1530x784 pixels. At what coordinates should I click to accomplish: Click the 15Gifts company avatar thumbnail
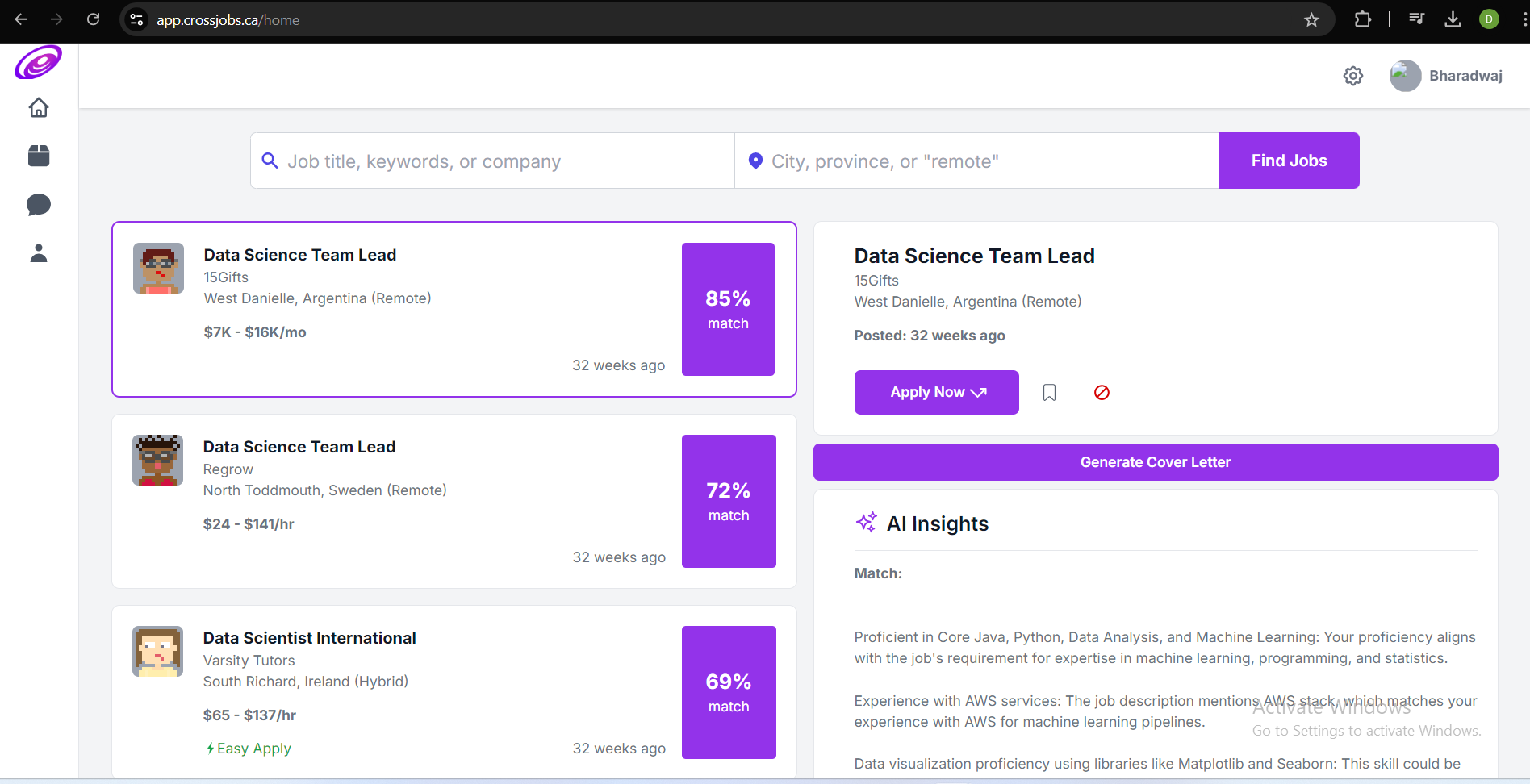click(x=158, y=269)
